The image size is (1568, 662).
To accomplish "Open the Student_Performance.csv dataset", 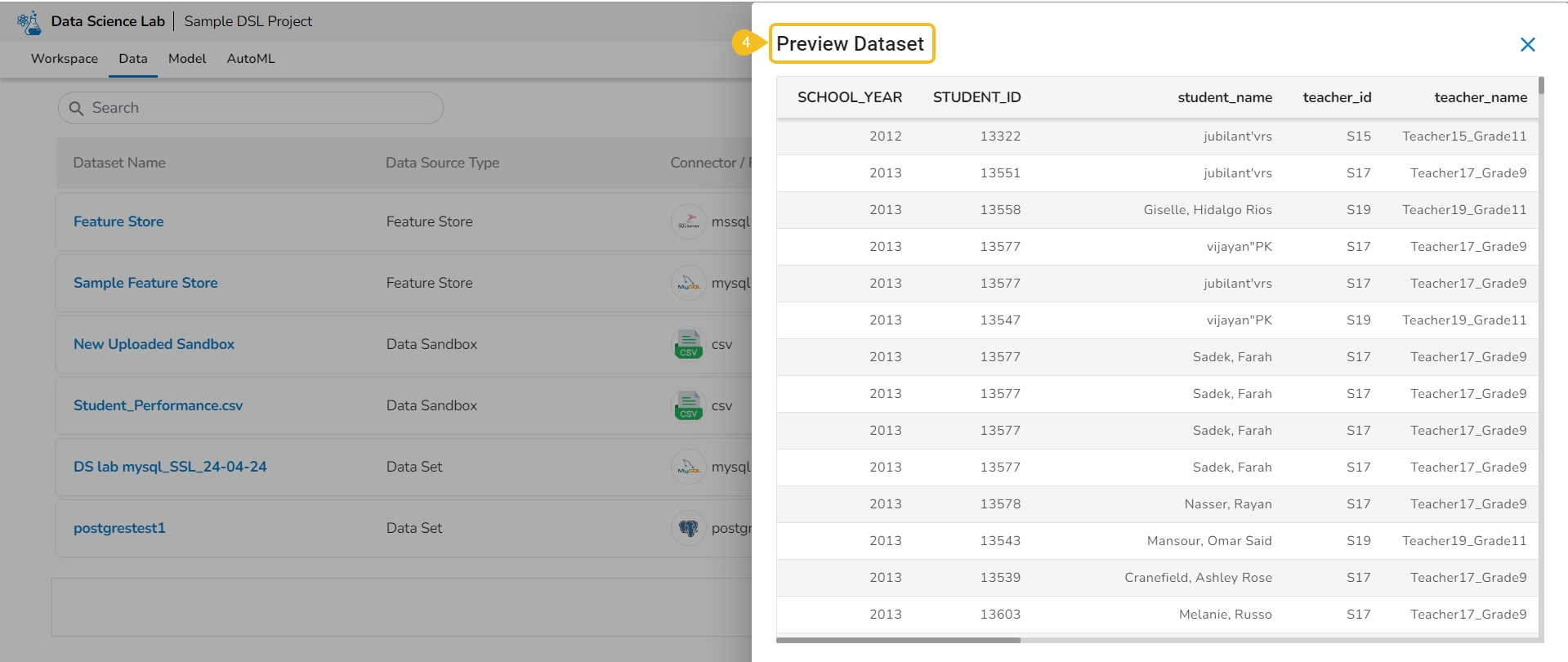I will tap(158, 405).
